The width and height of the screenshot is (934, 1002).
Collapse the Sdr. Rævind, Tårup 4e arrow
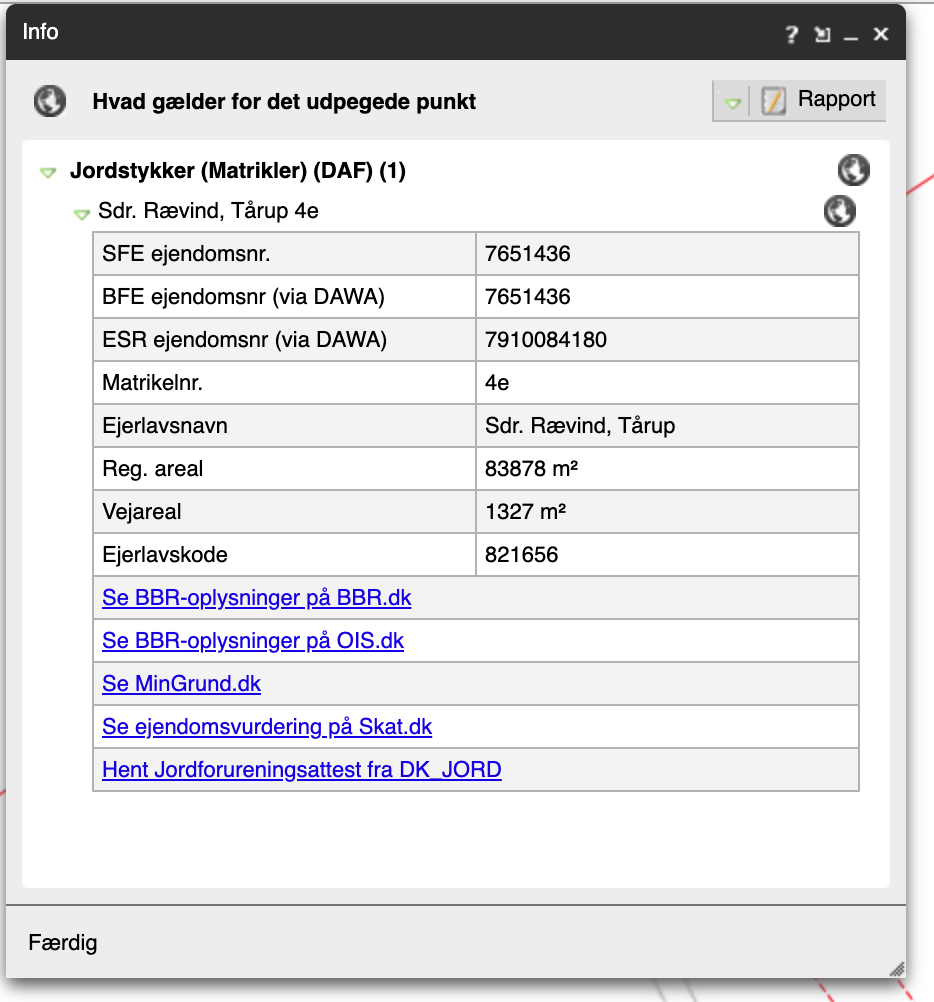click(82, 213)
